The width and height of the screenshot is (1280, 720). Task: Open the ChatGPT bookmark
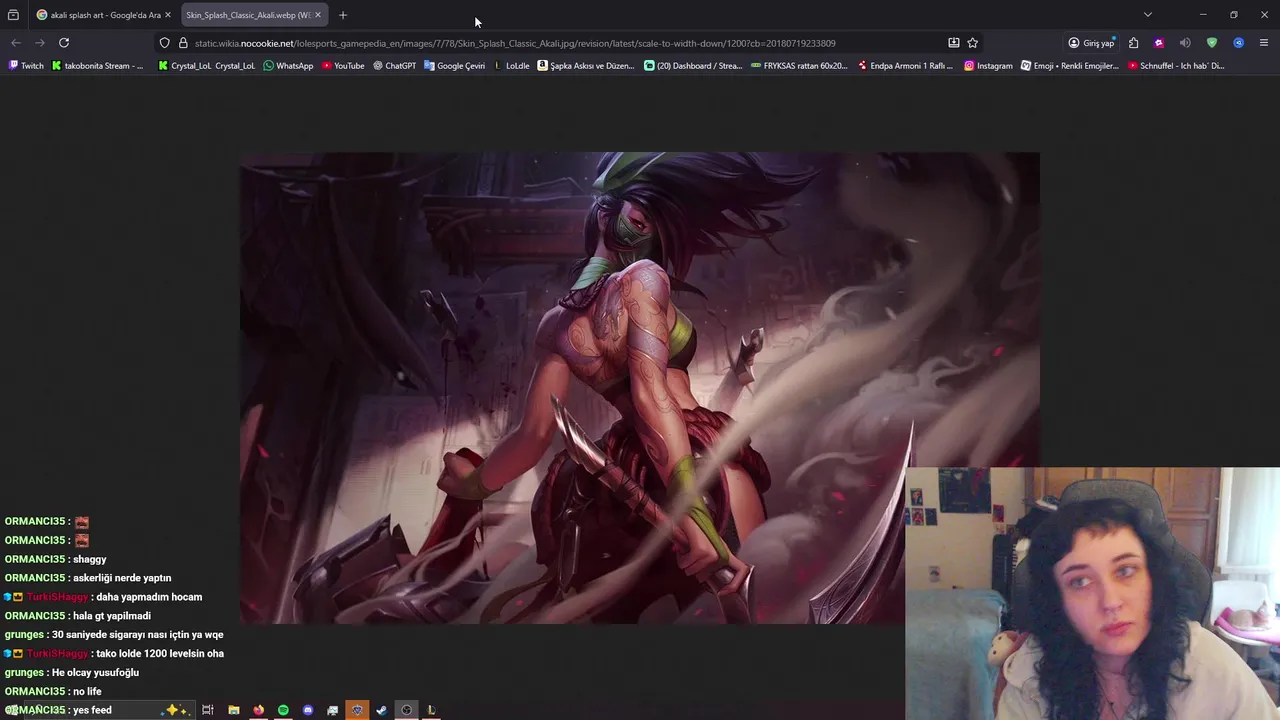394,66
